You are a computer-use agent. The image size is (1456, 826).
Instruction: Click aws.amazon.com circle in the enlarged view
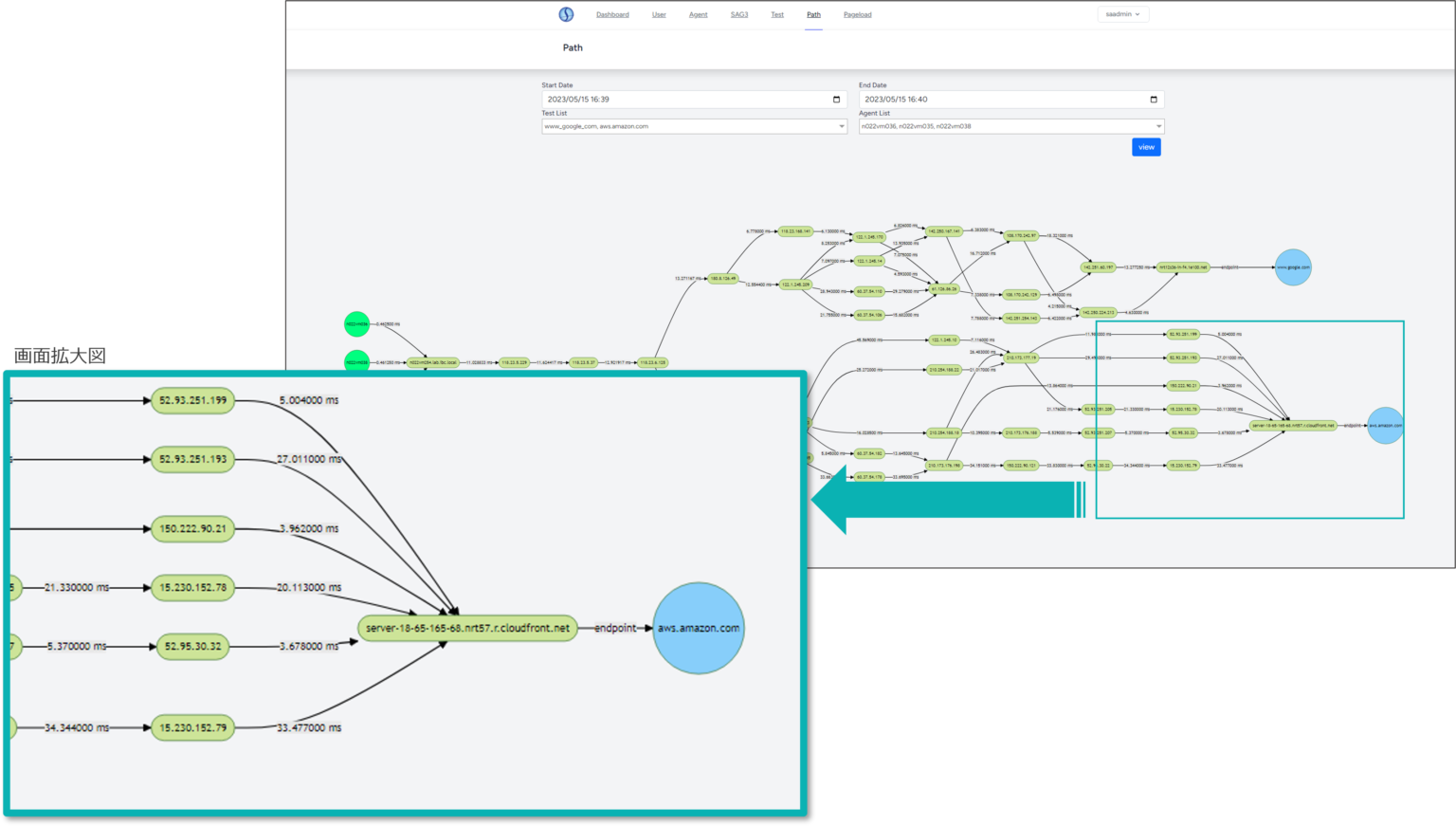tap(699, 628)
